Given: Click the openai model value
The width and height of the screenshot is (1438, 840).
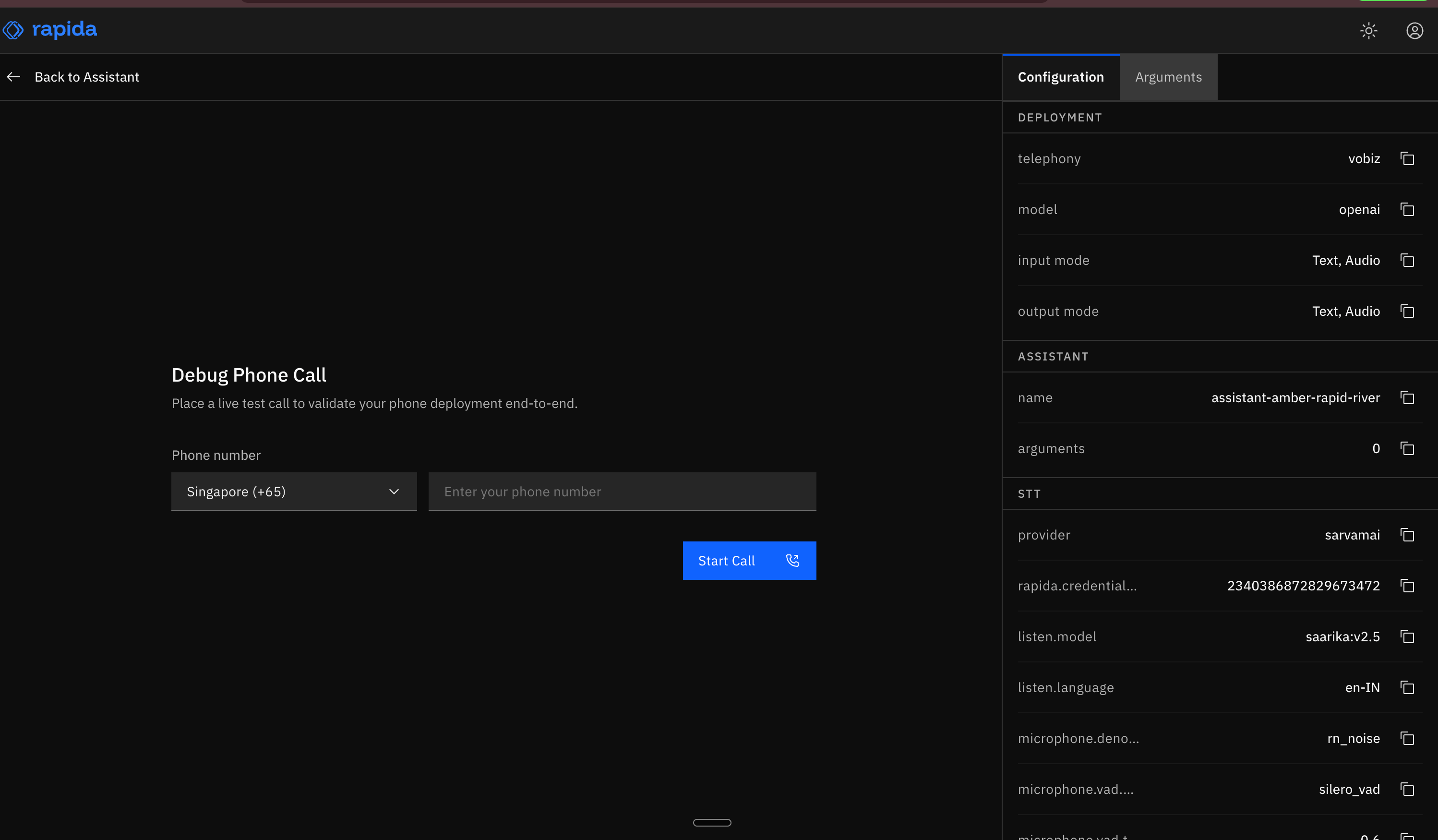Looking at the screenshot, I should [1359, 209].
